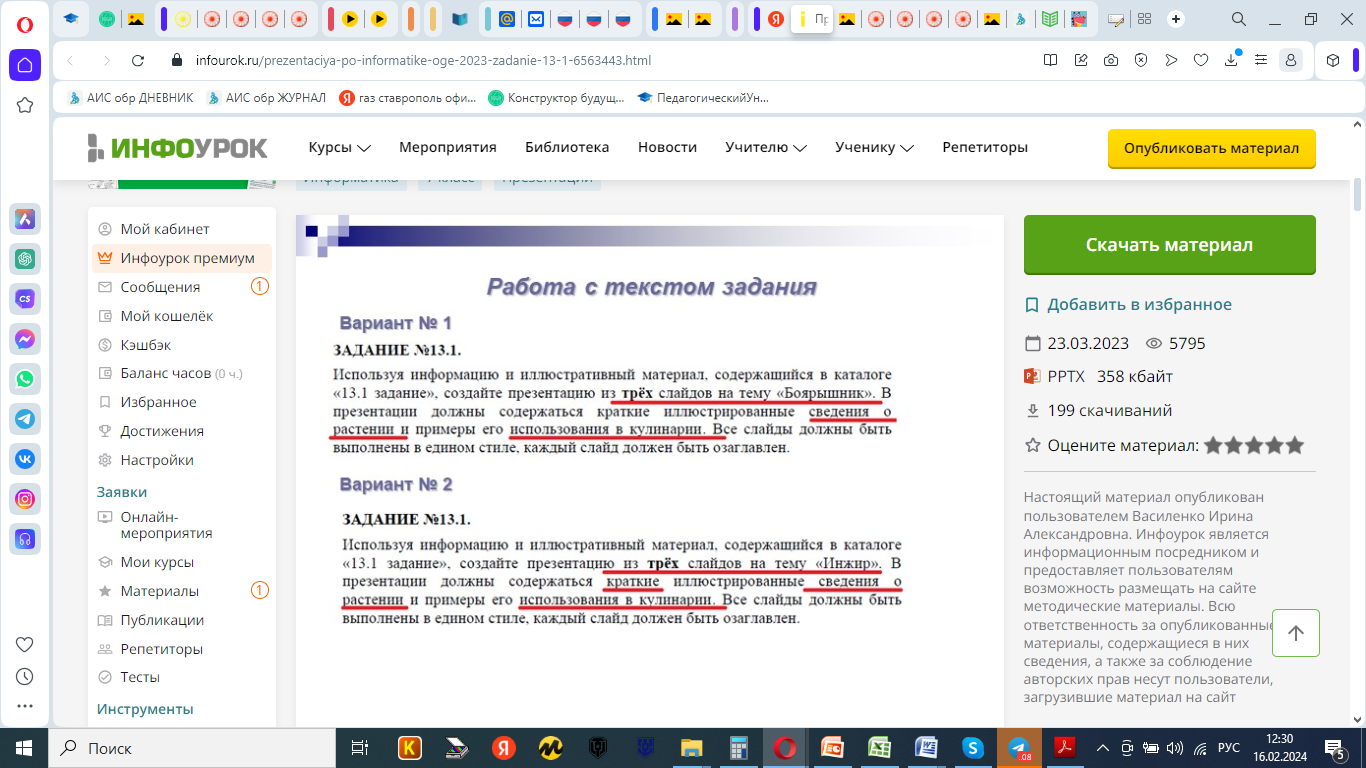Viewport: 1366px width, 768px height.
Task: Rate material with the fifth star
Action: click(x=1295, y=445)
